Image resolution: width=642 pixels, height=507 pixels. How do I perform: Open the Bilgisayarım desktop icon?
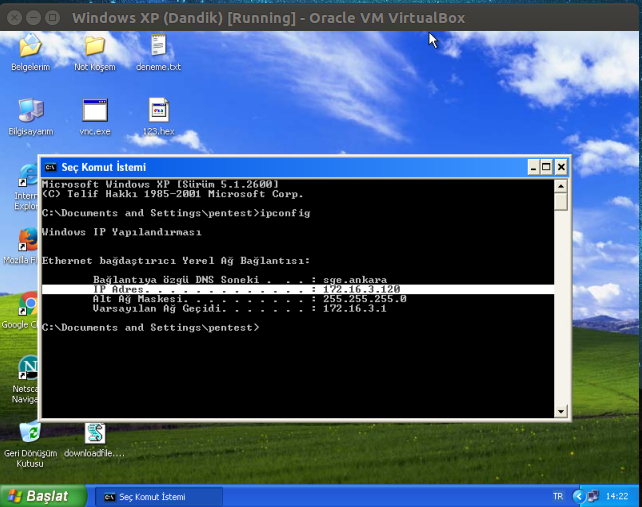(31, 110)
